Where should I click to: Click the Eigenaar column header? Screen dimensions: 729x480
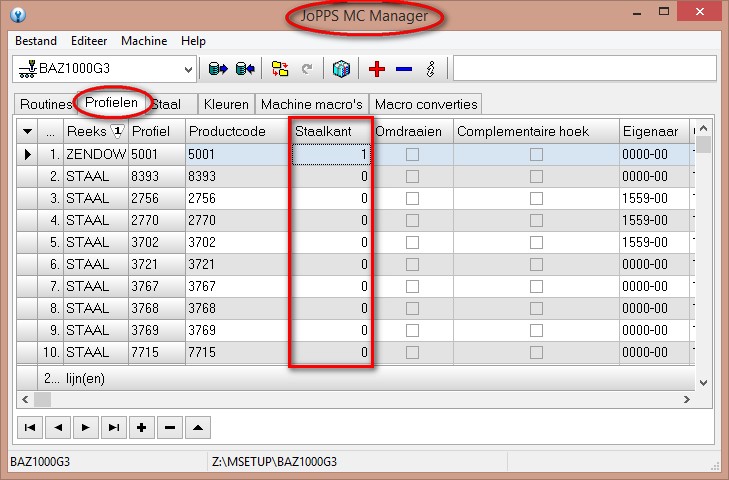[x=654, y=132]
